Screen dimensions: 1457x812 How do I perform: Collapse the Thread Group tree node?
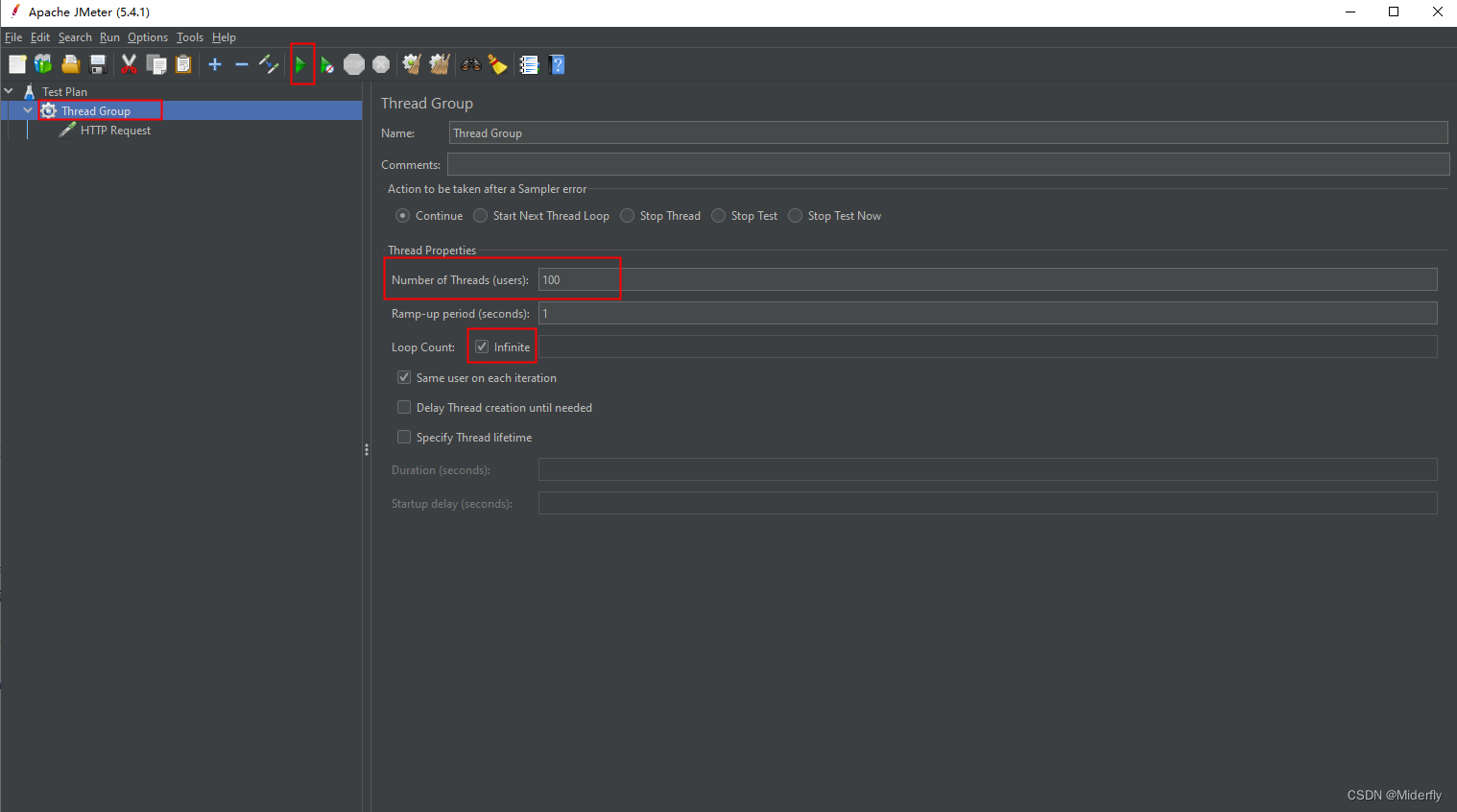[28, 110]
